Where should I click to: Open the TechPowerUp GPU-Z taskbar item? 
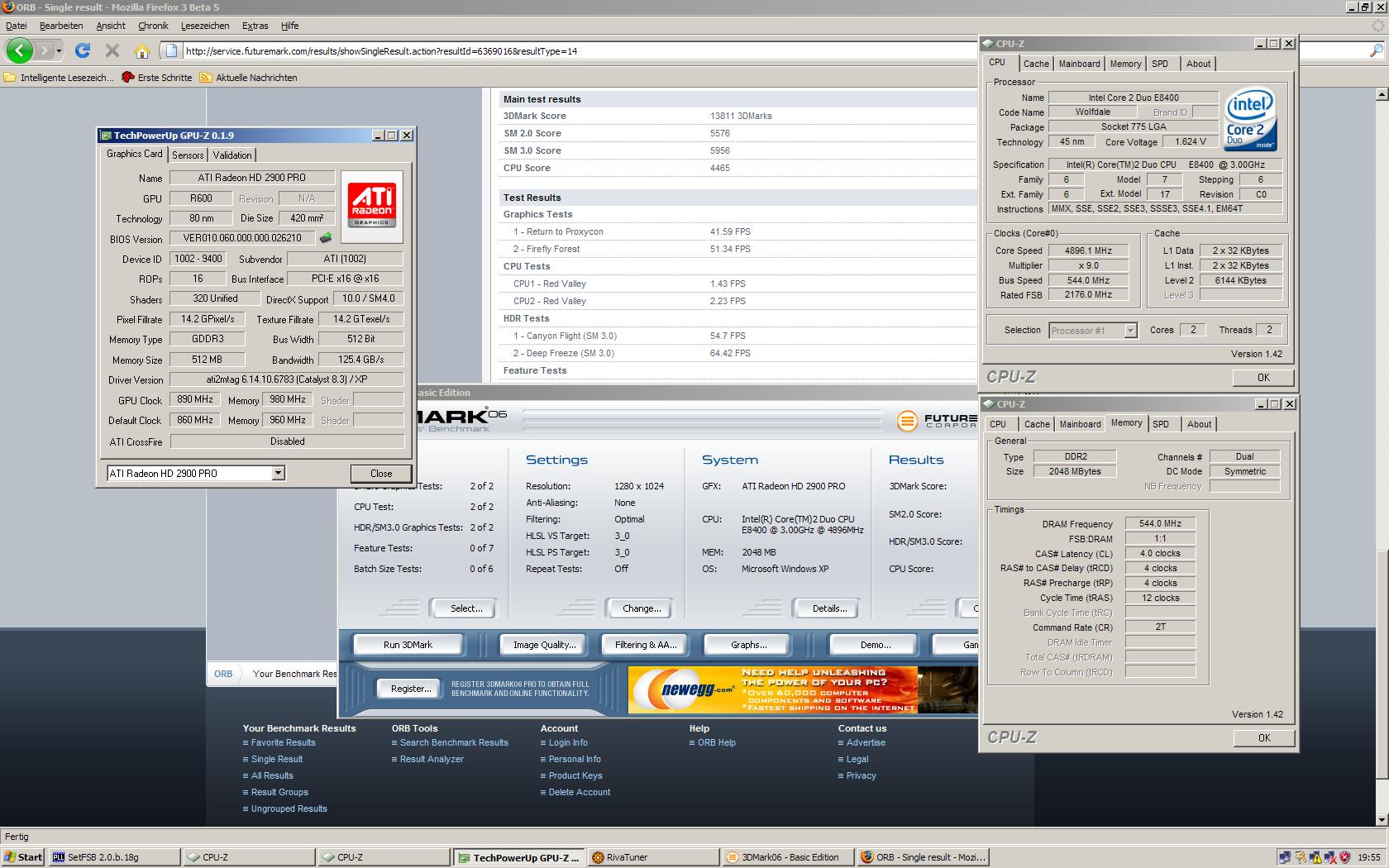518,857
